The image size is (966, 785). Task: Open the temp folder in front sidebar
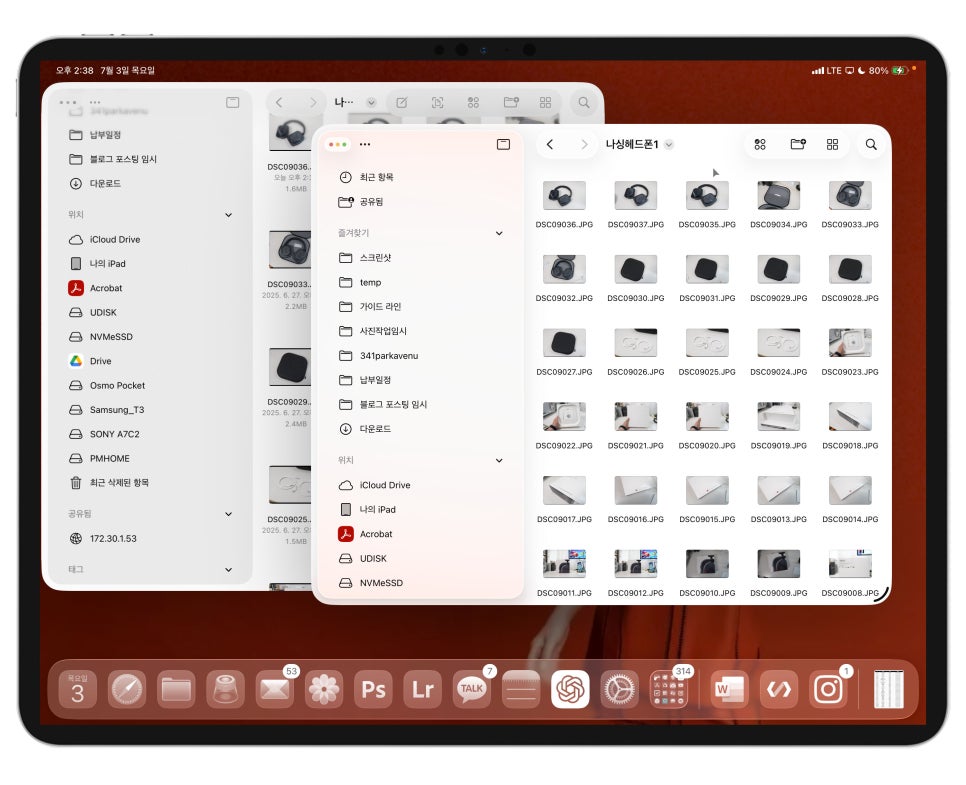[419, 282]
